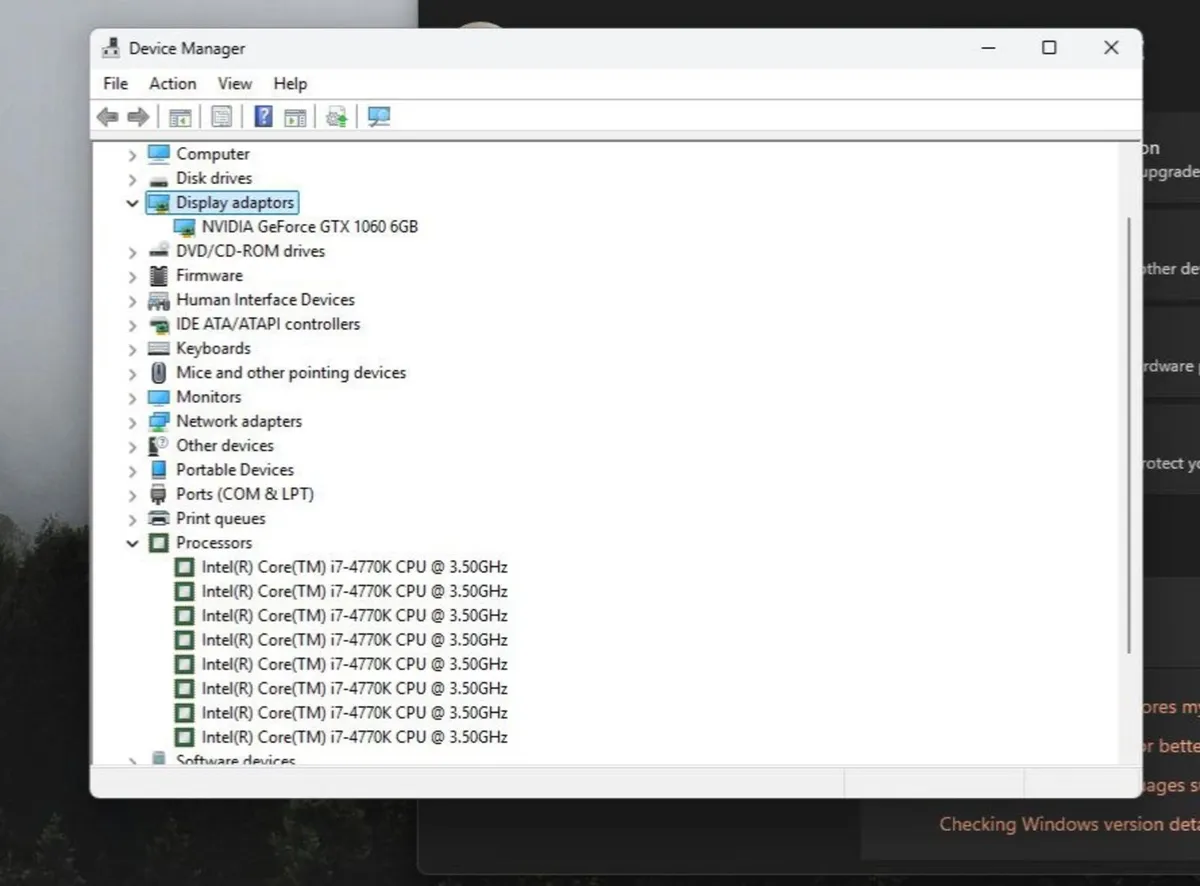Click the Back arrow in the toolbar

[107, 117]
